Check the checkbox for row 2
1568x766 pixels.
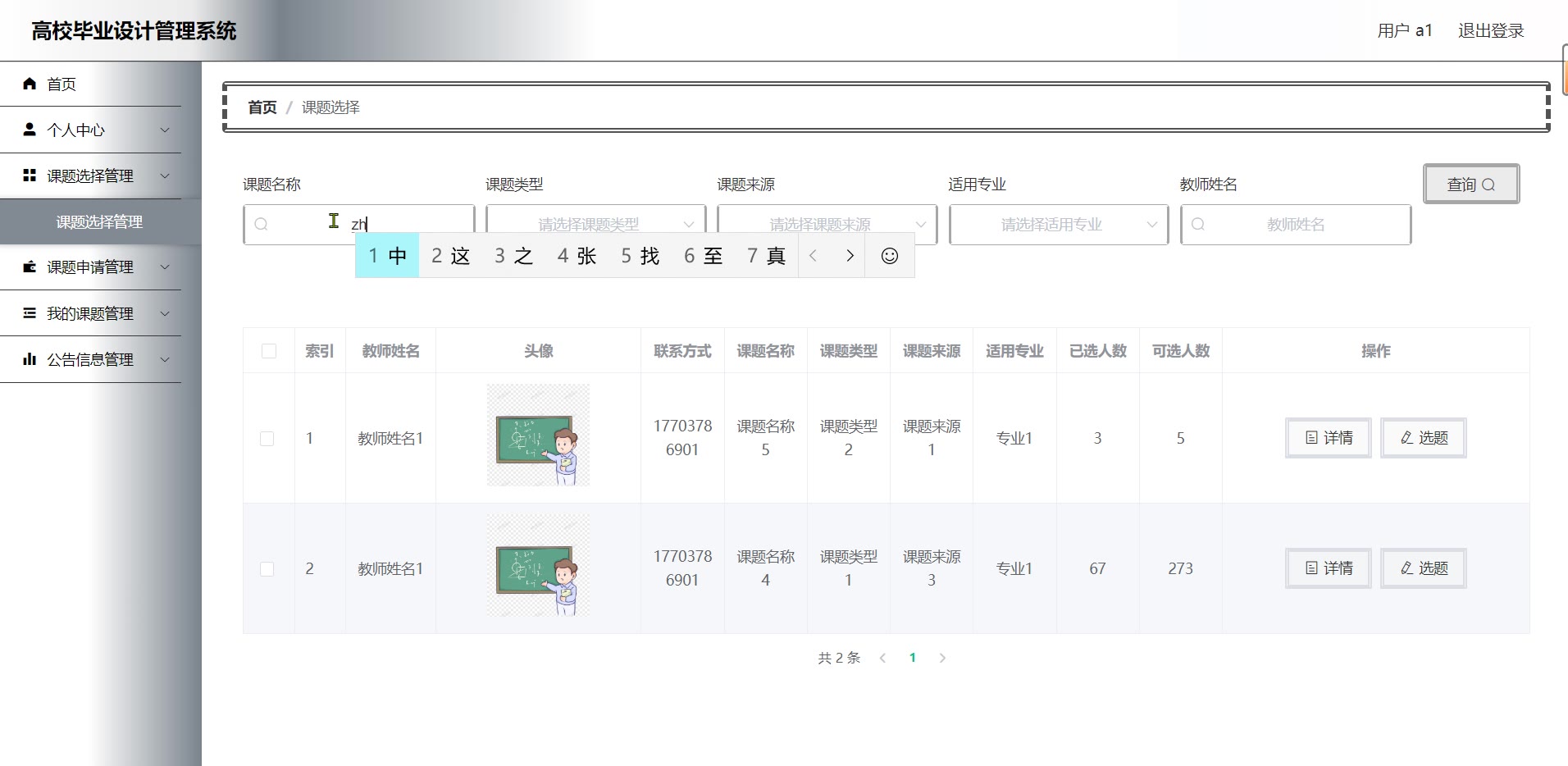(x=267, y=569)
